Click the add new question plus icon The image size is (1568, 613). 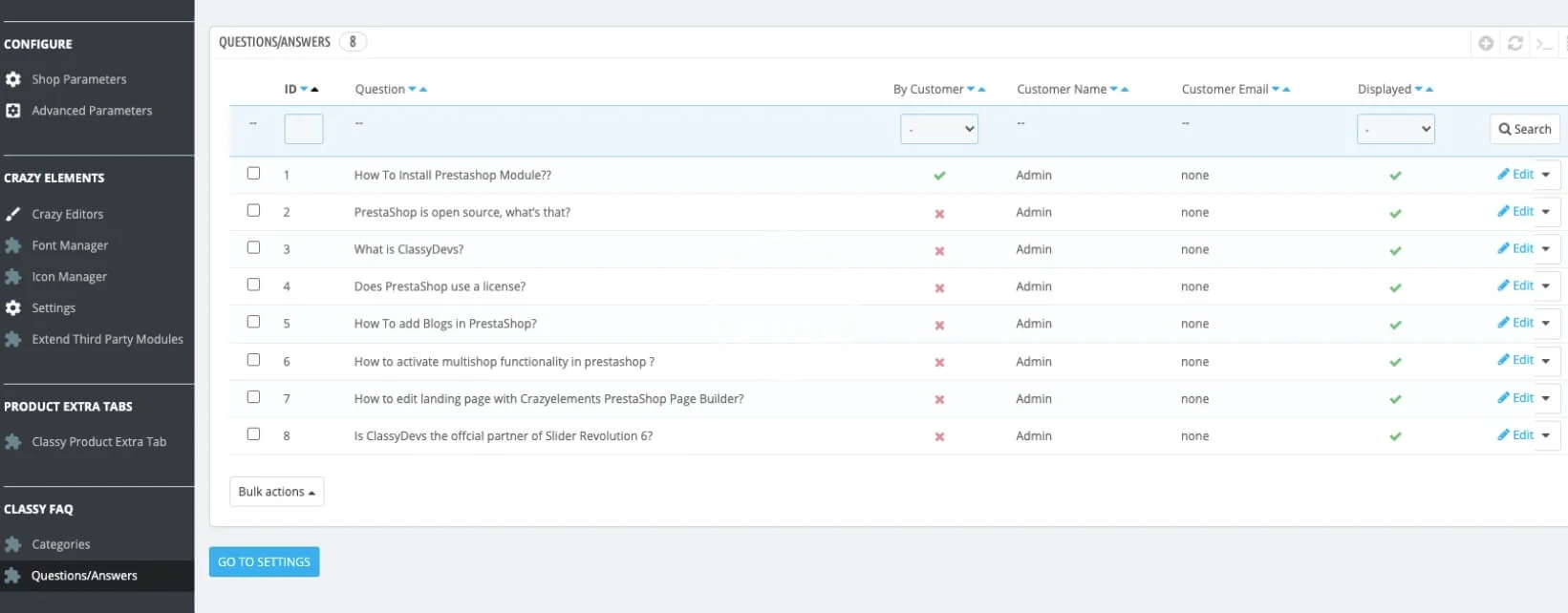(x=1486, y=43)
